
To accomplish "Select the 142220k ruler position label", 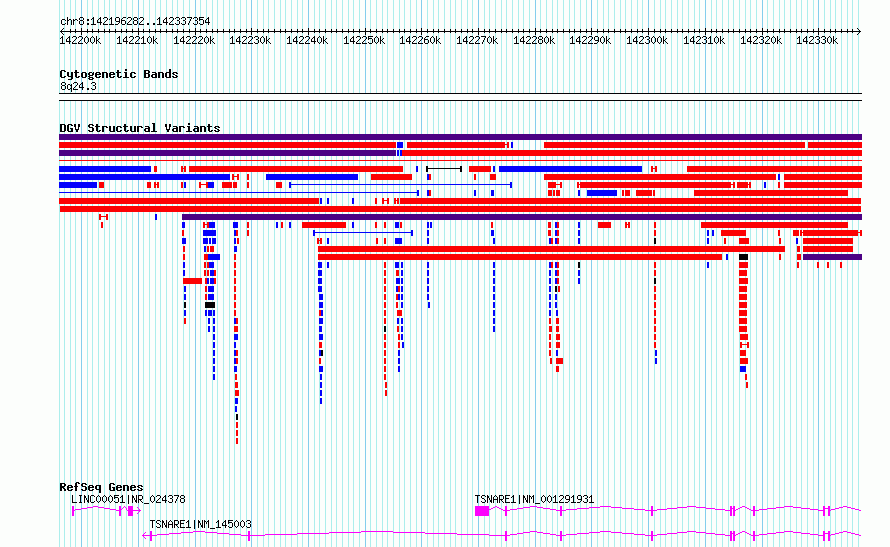I will click(194, 41).
